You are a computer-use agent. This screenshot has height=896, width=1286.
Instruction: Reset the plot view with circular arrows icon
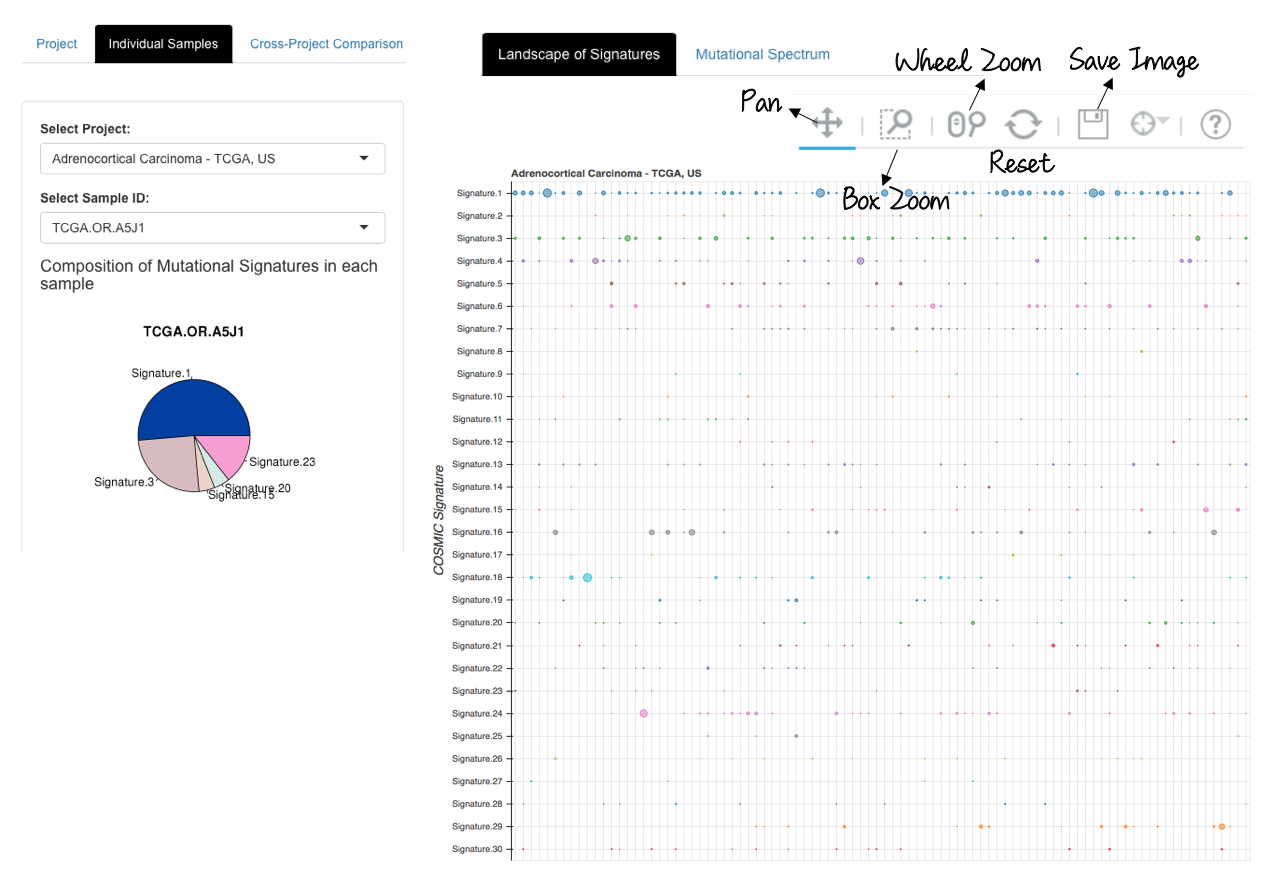1023,124
